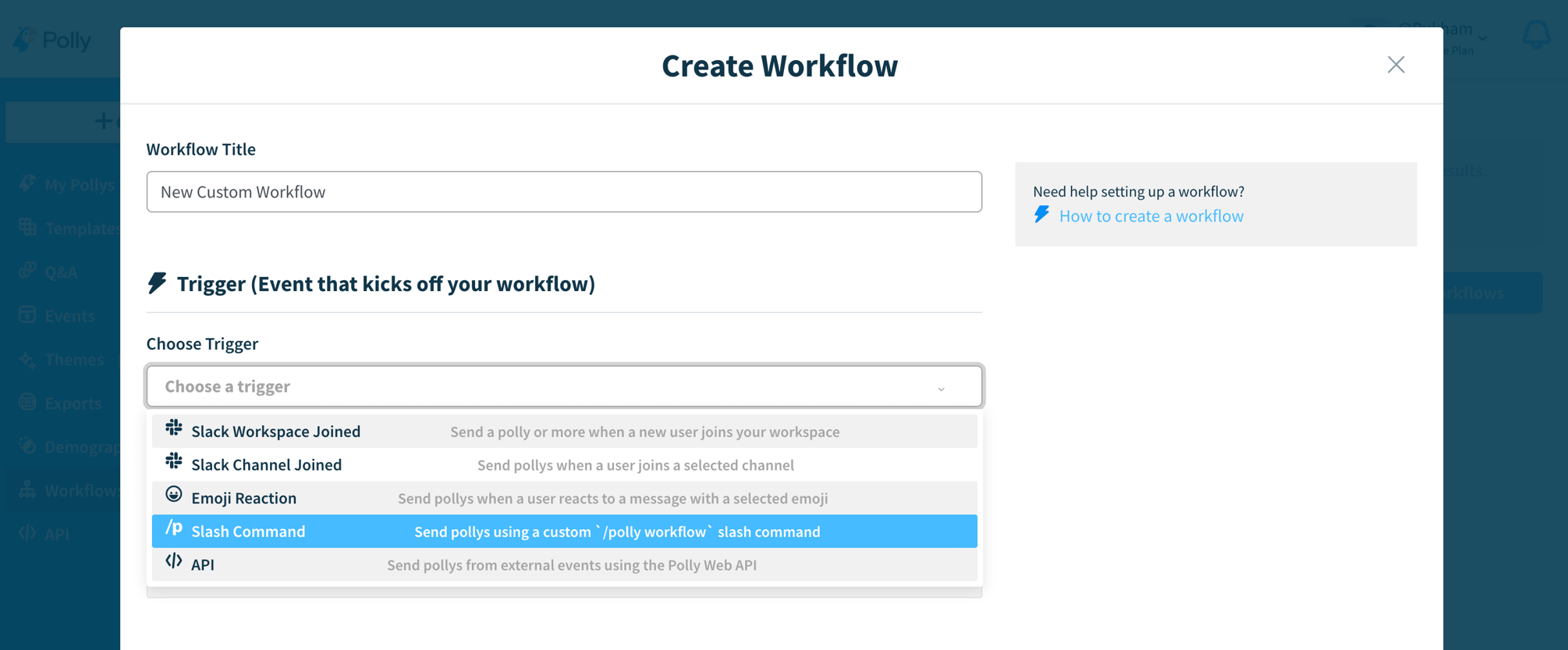Choose the API trigger option
This screenshot has width=1568, height=650.
point(564,564)
